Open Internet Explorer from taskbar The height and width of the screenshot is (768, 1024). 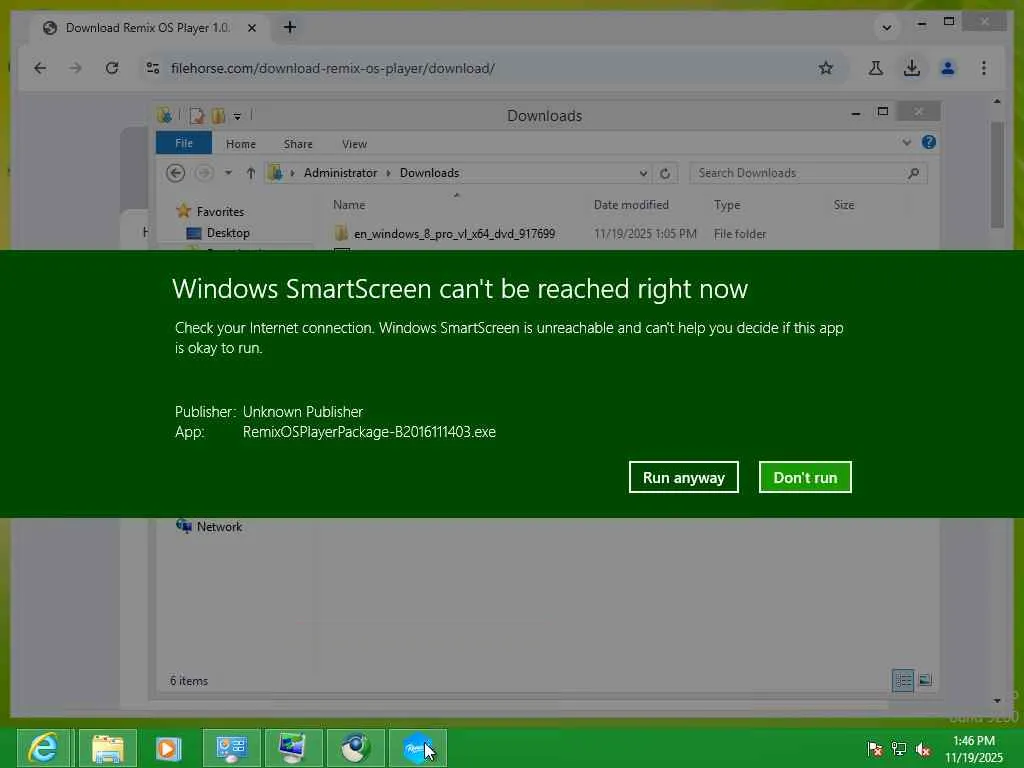(x=45, y=748)
